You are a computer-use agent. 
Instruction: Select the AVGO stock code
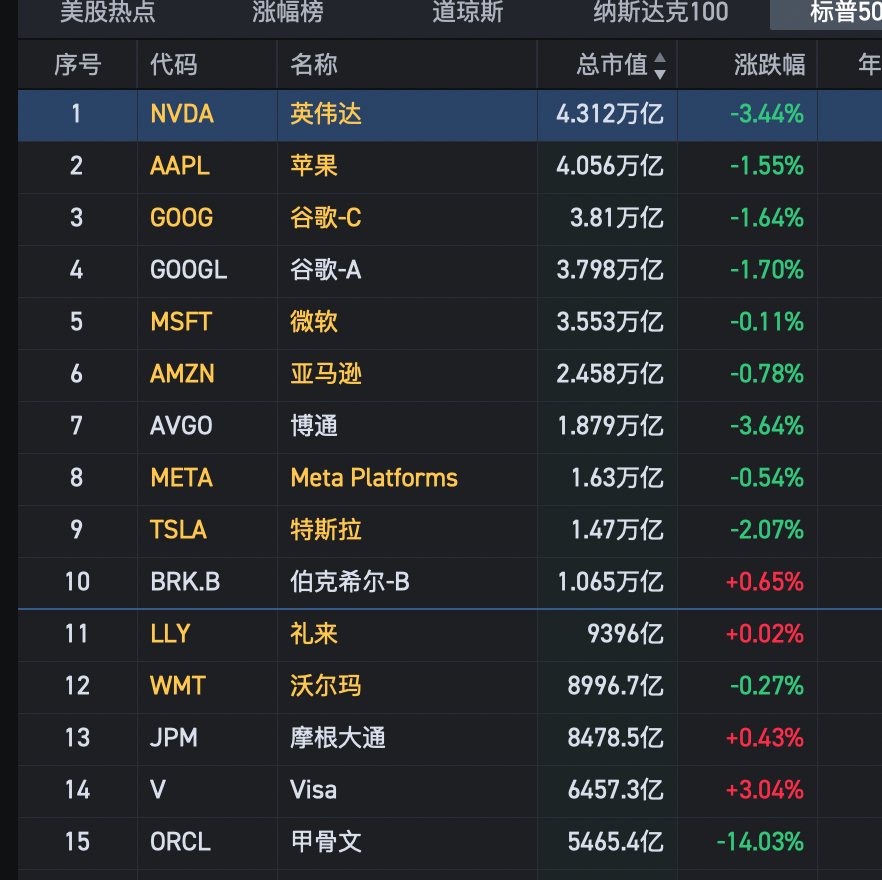[x=181, y=426]
